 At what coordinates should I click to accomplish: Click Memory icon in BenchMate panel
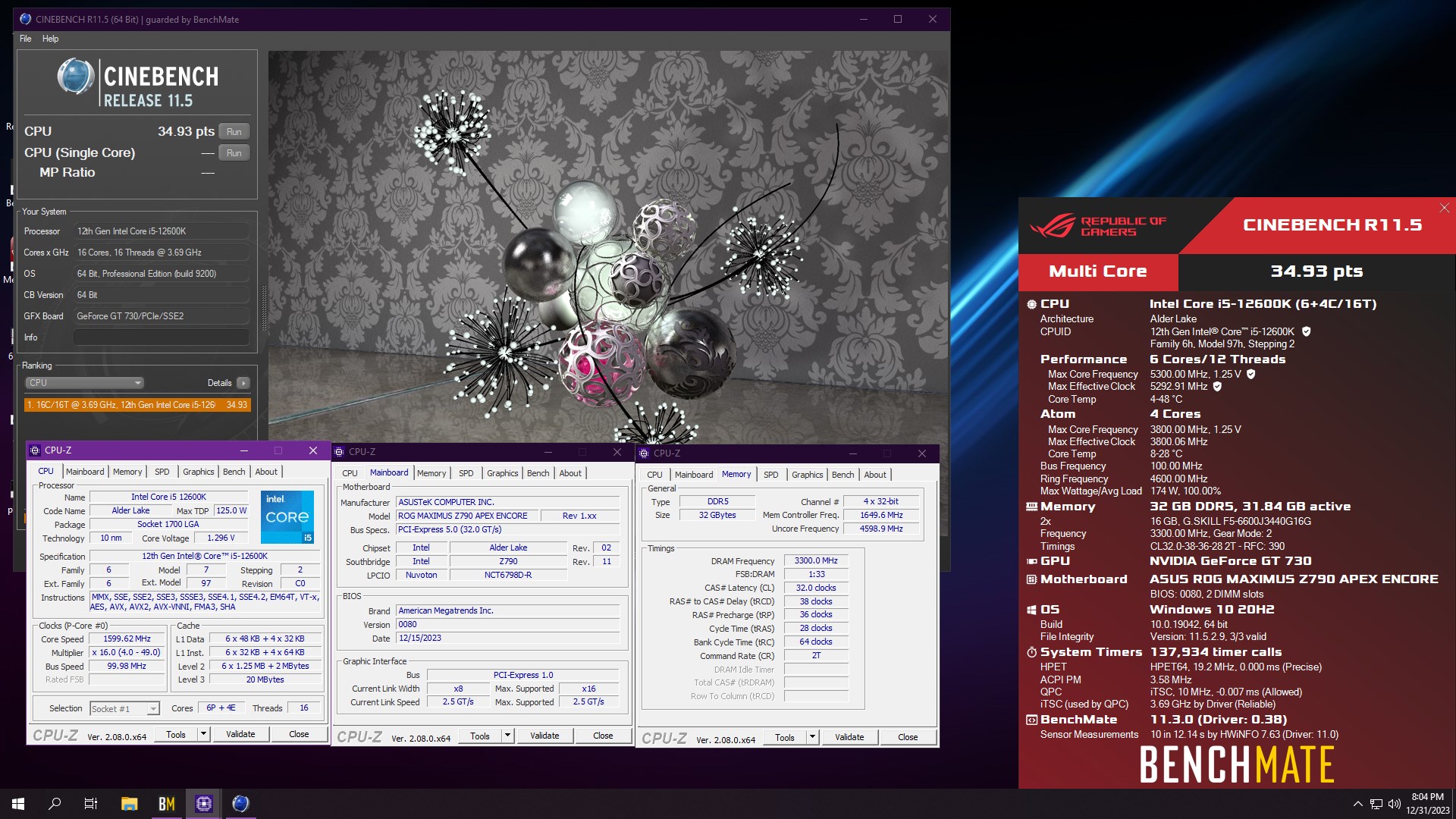(1031, 507)
